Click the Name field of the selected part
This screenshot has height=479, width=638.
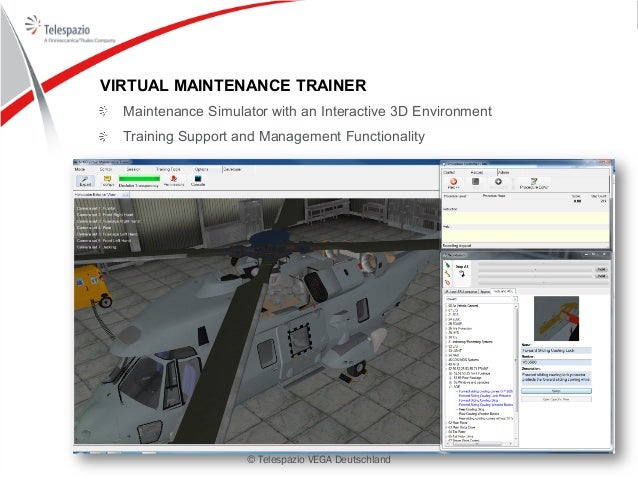(x=556, y=350)
